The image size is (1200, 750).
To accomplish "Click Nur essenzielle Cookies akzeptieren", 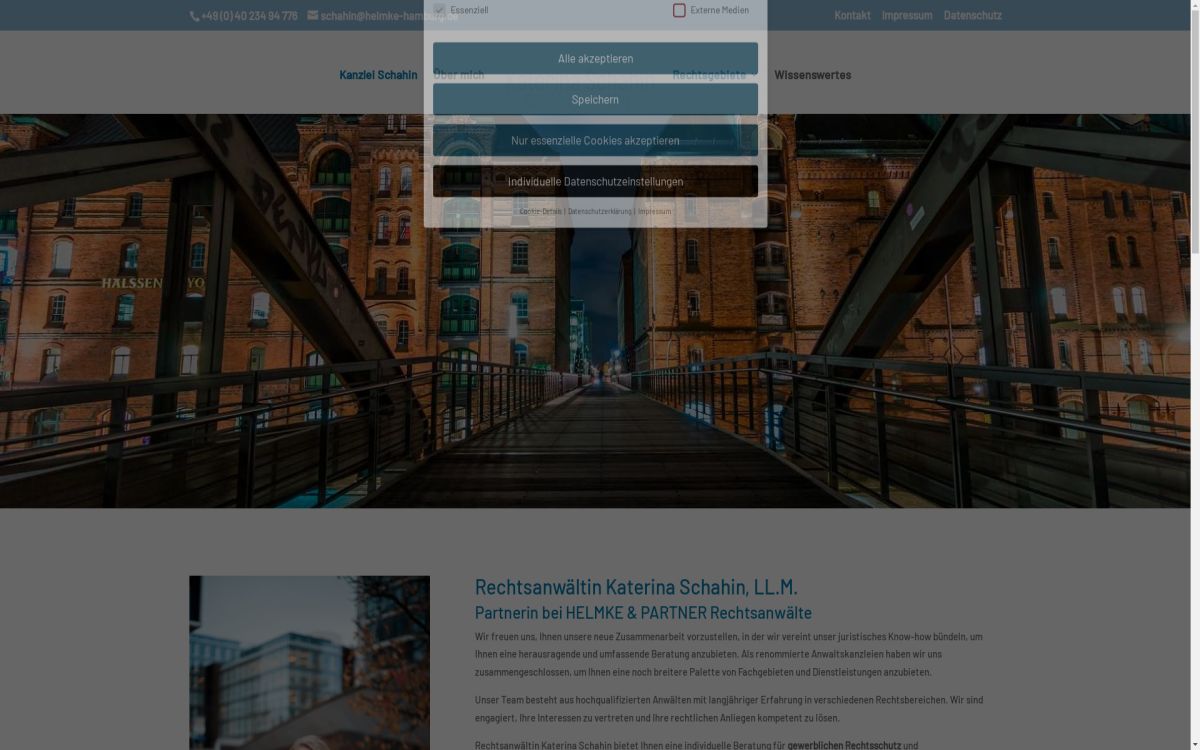I will click(x=596, y=140).
